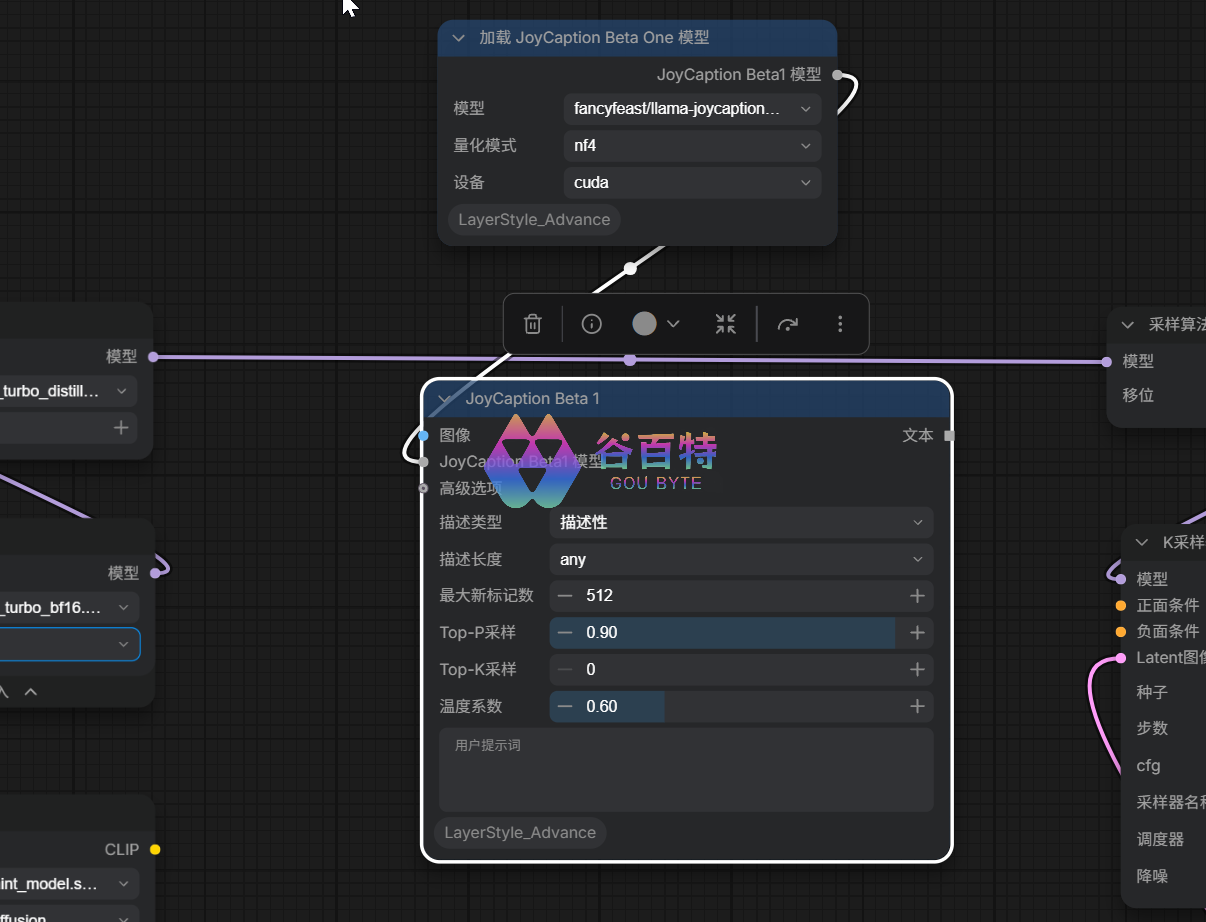Click LayerStyle_Advance badge on loader node

pyautogui.click(x=534, y=220)
